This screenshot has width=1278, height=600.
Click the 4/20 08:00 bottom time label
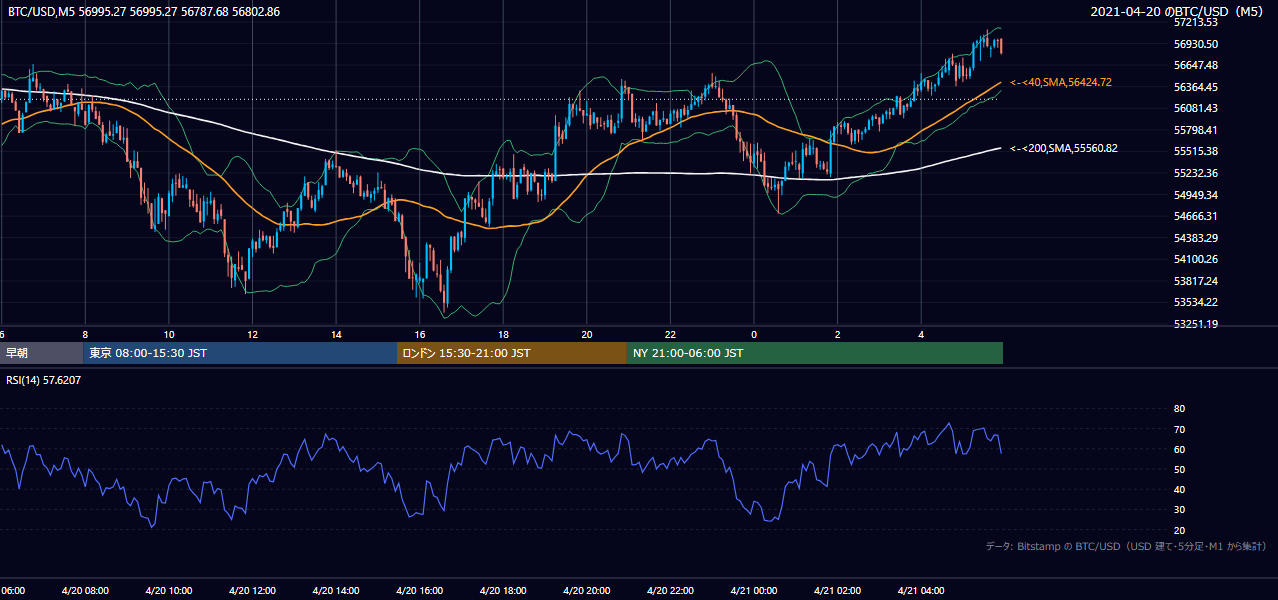(85, 591)
